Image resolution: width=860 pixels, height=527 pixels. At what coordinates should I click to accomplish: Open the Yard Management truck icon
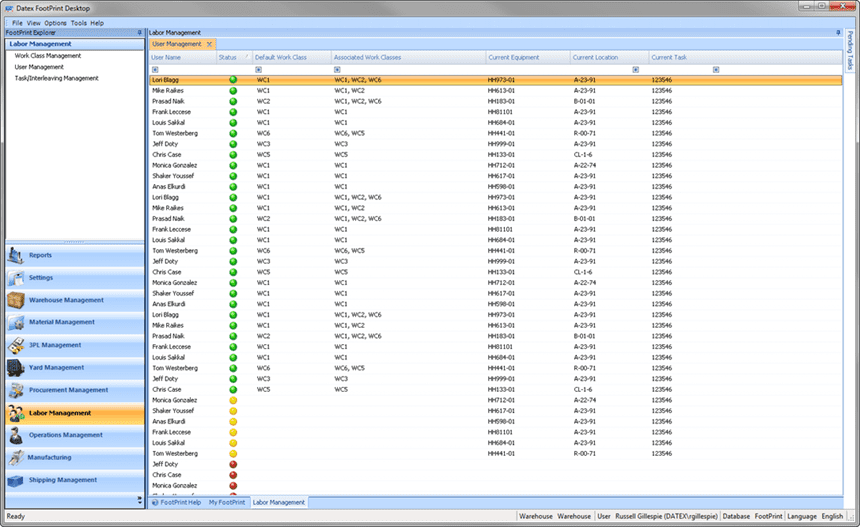[x=15, y=368]
